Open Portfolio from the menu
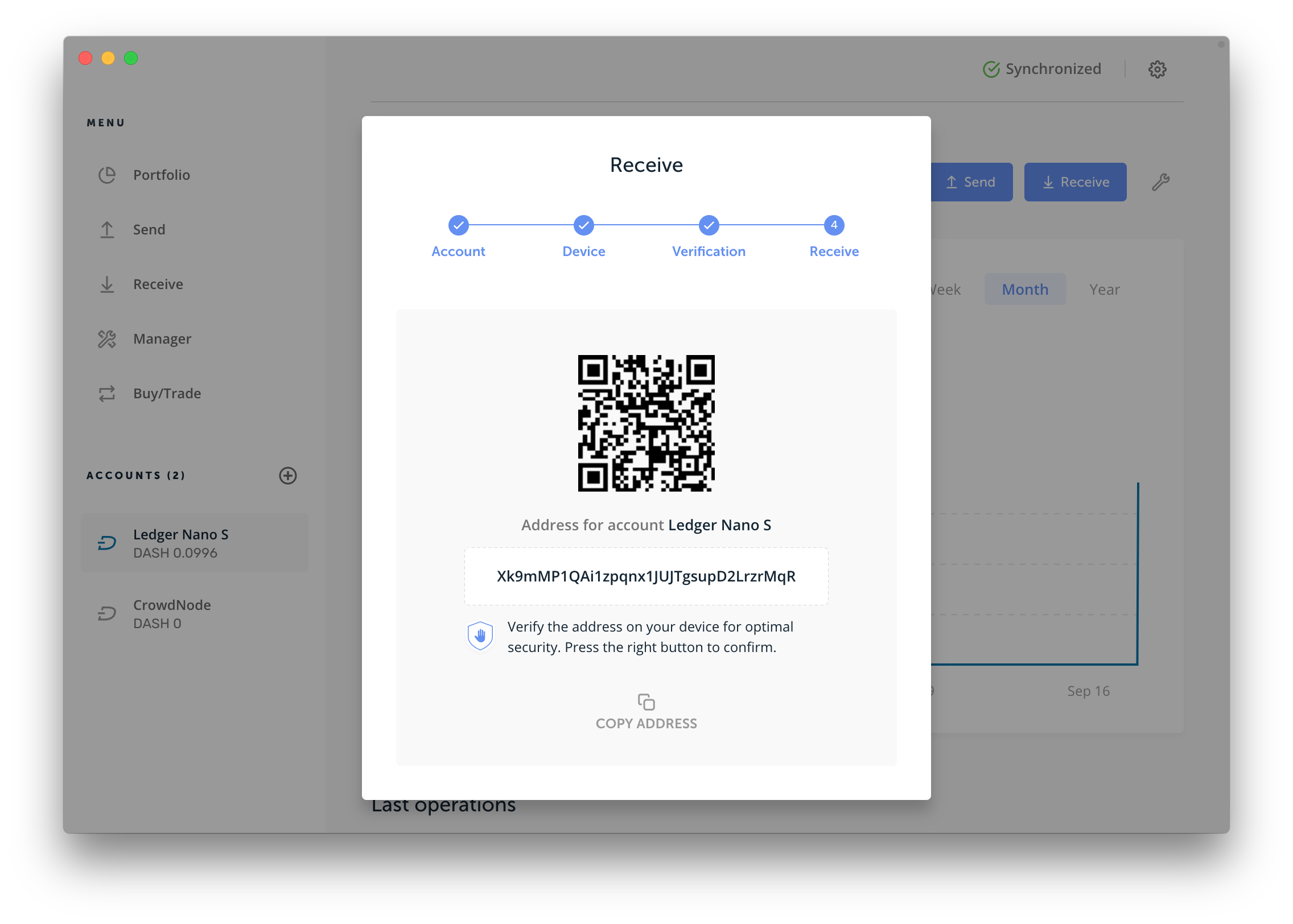This screenshot has width=1293, height=924. (x=193, y=175)
